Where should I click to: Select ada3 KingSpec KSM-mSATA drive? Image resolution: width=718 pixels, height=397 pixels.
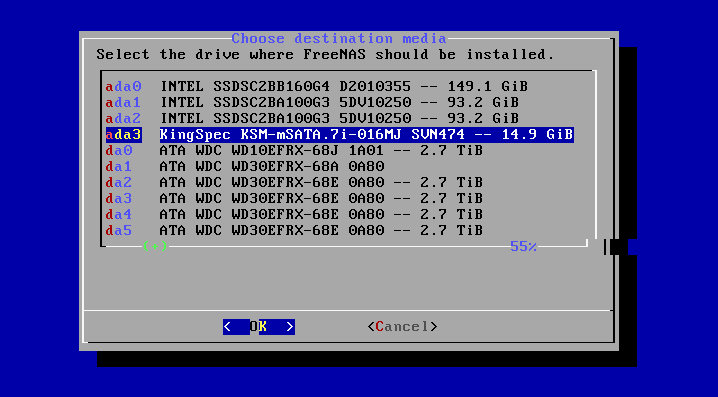coord(339,135)
